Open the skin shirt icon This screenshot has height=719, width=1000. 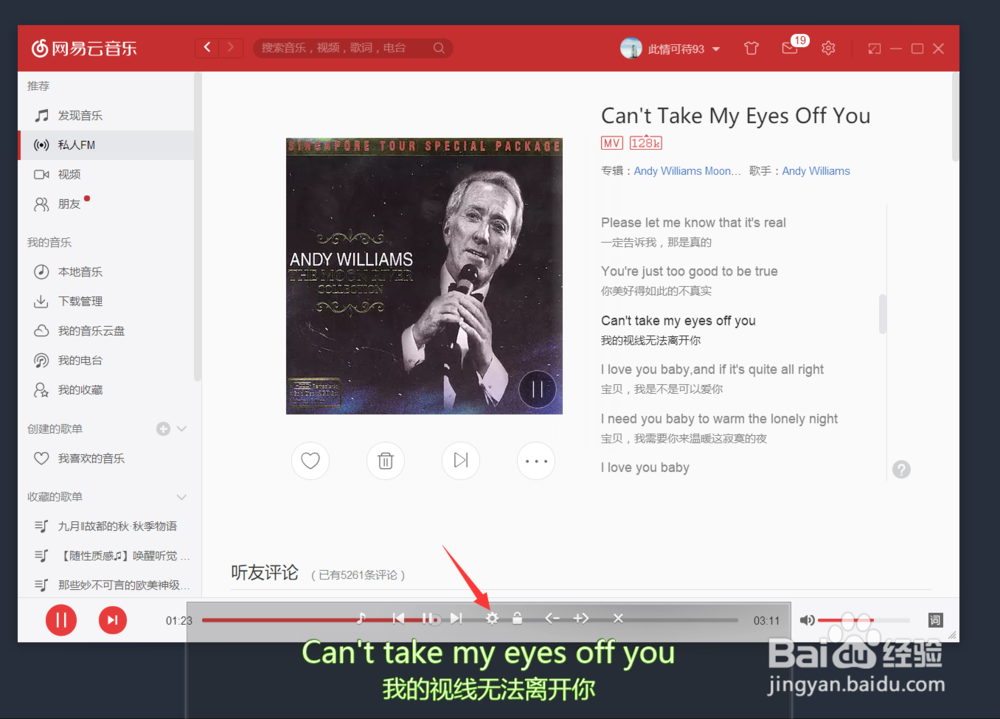pos(751,48)
